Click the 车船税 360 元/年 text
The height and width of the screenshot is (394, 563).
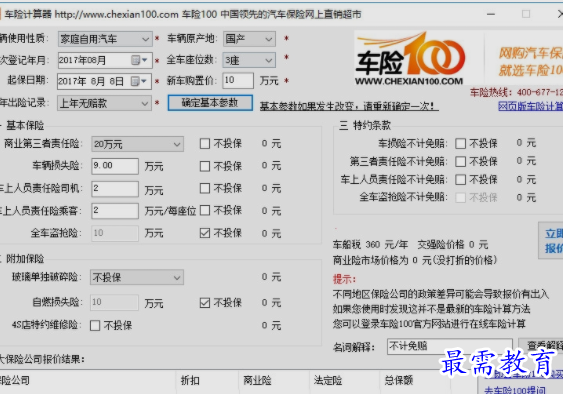click(x=370, y=245)
